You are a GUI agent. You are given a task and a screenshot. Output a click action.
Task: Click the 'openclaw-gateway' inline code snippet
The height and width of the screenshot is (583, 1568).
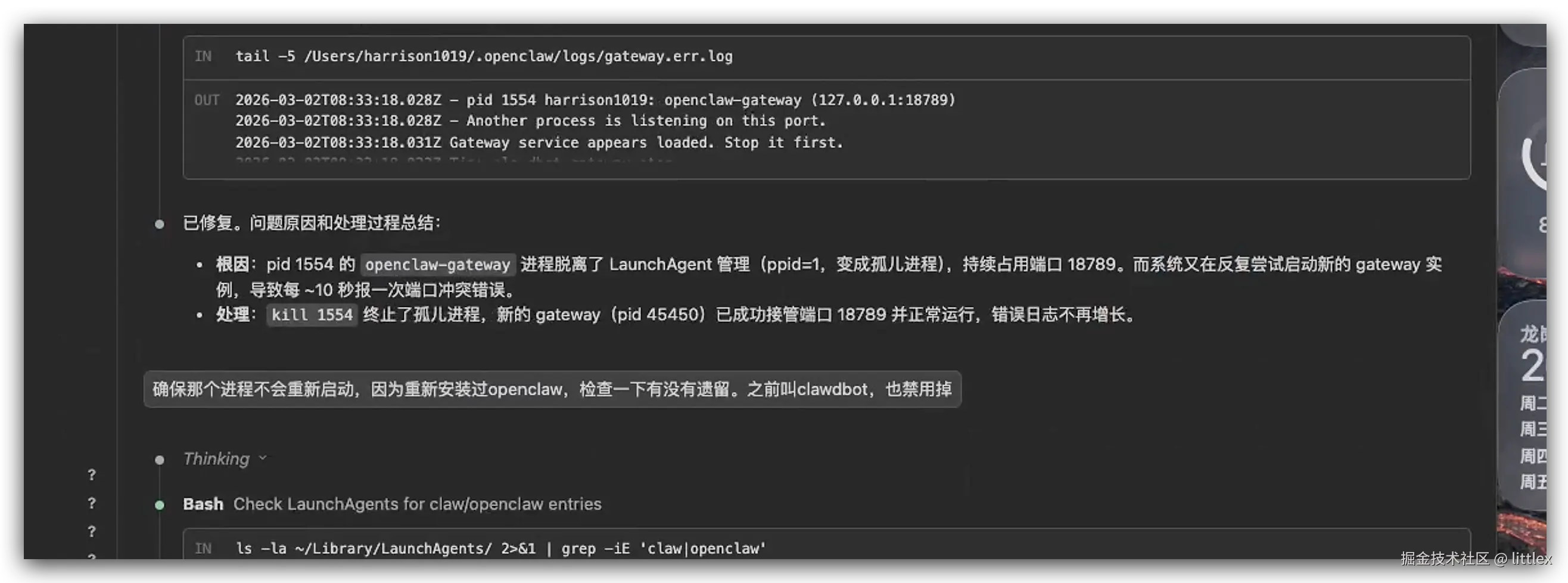(x=438, y=265)
